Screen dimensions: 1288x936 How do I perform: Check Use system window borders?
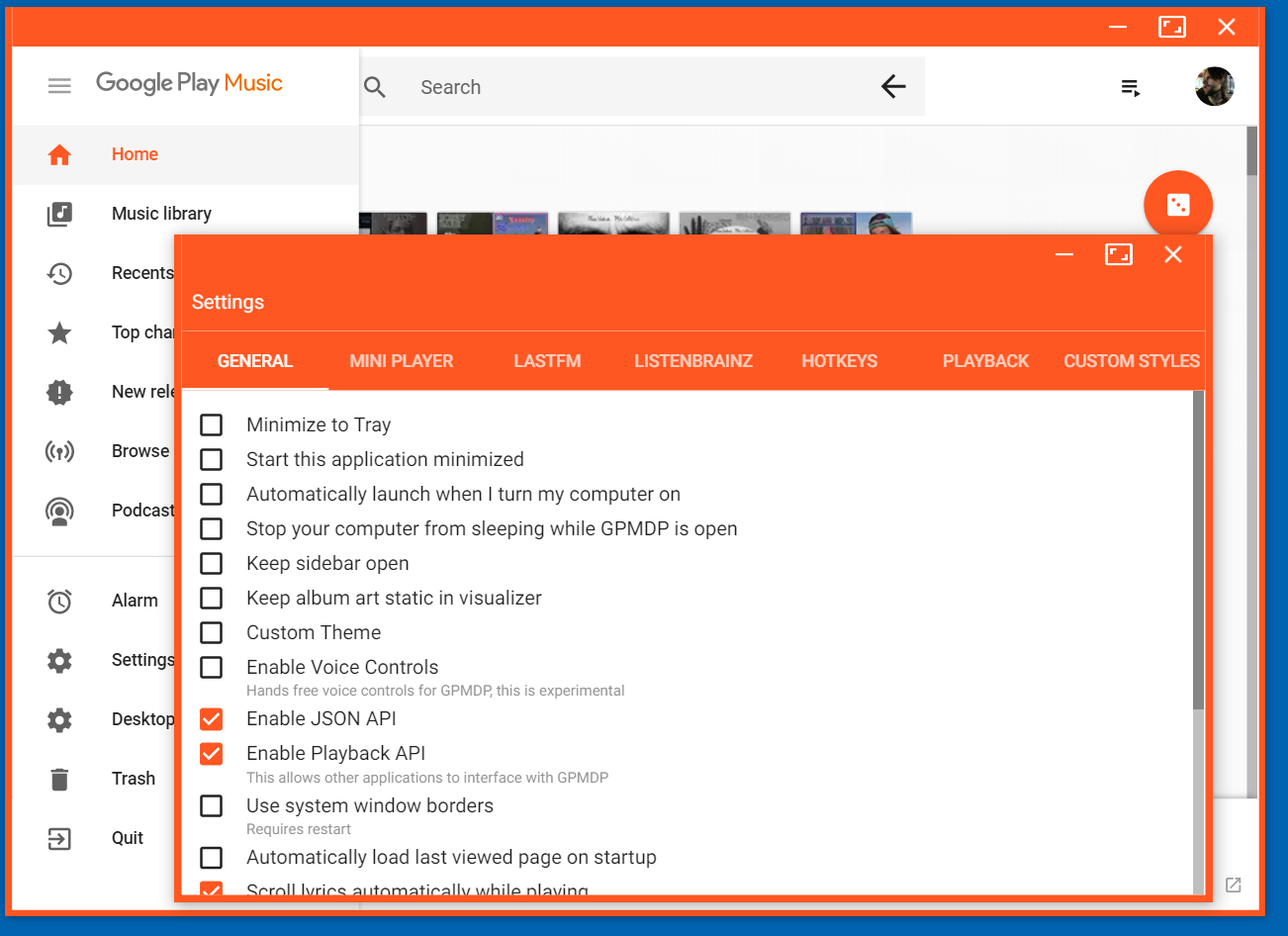point(212,805)
